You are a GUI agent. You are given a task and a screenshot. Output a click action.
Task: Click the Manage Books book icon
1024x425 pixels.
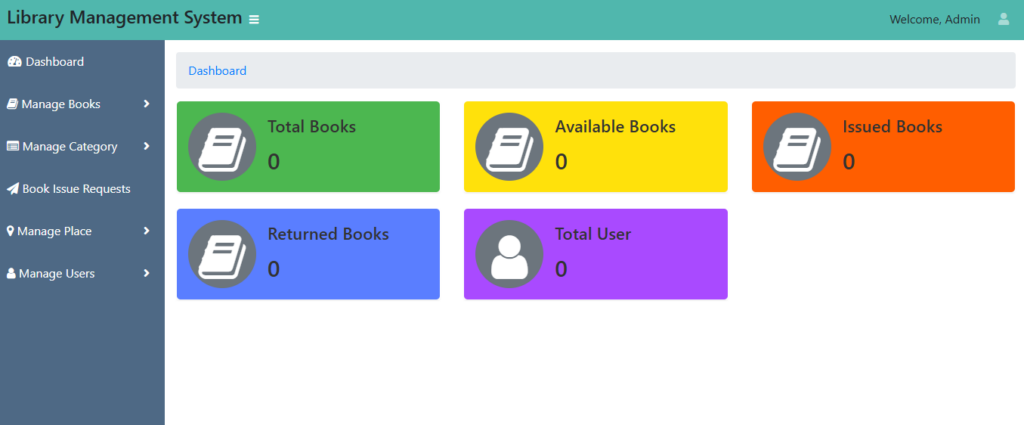point(12,104)
